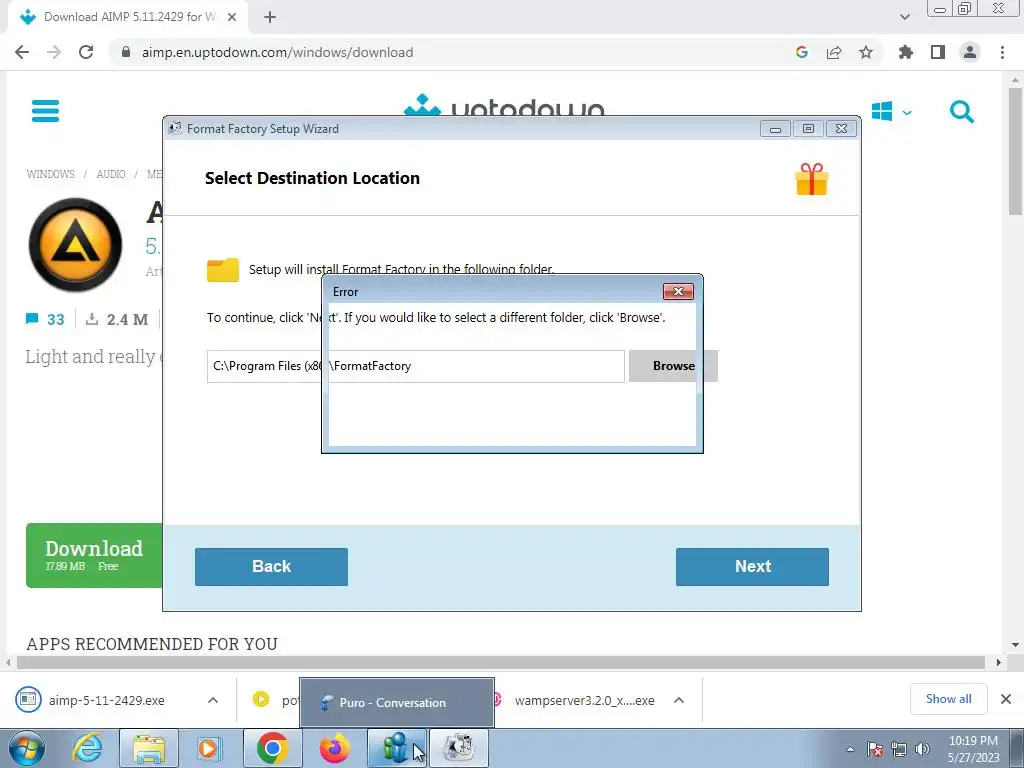
Task: Click the yellow folder icon in wizard
Action: [223, 269]
